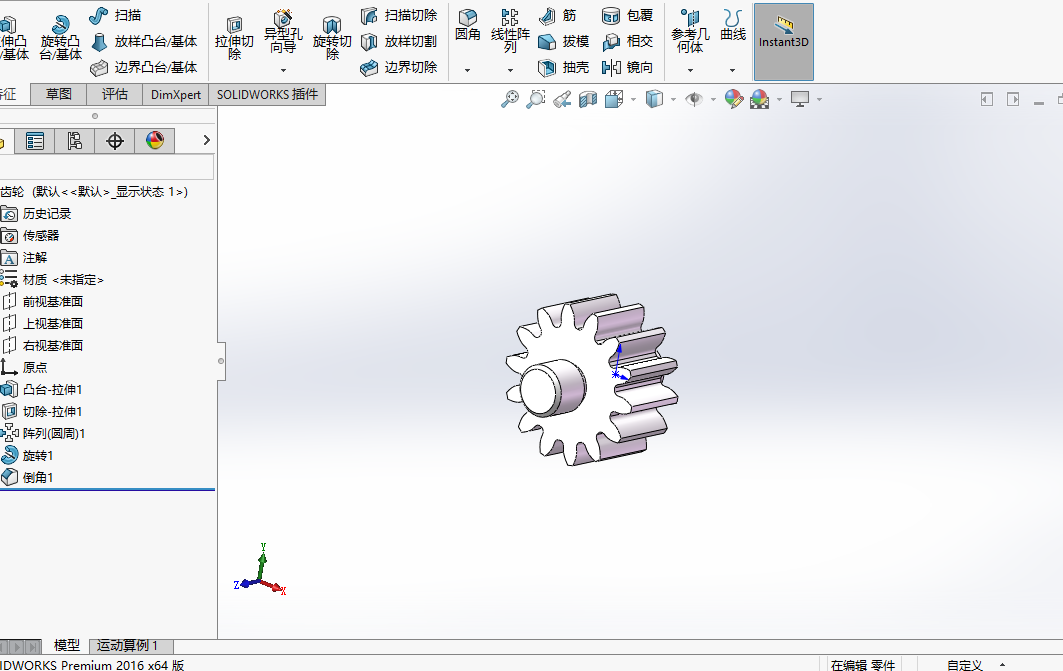This screenshot has height=671, width=1063.
Task: Open Display Style cube icon
Action: click(654, 99)
